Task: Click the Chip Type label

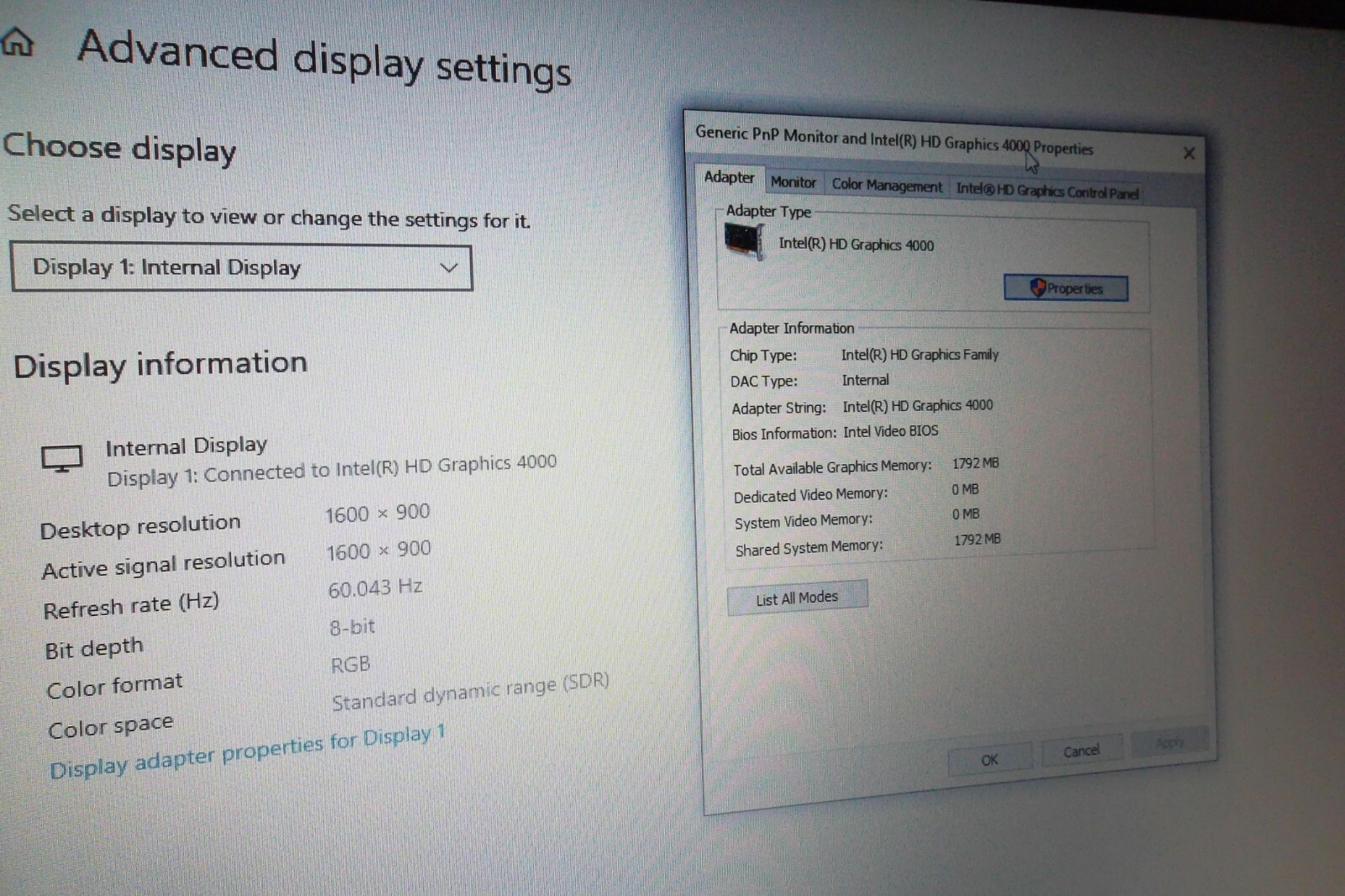Action: (x=763, y=355)
